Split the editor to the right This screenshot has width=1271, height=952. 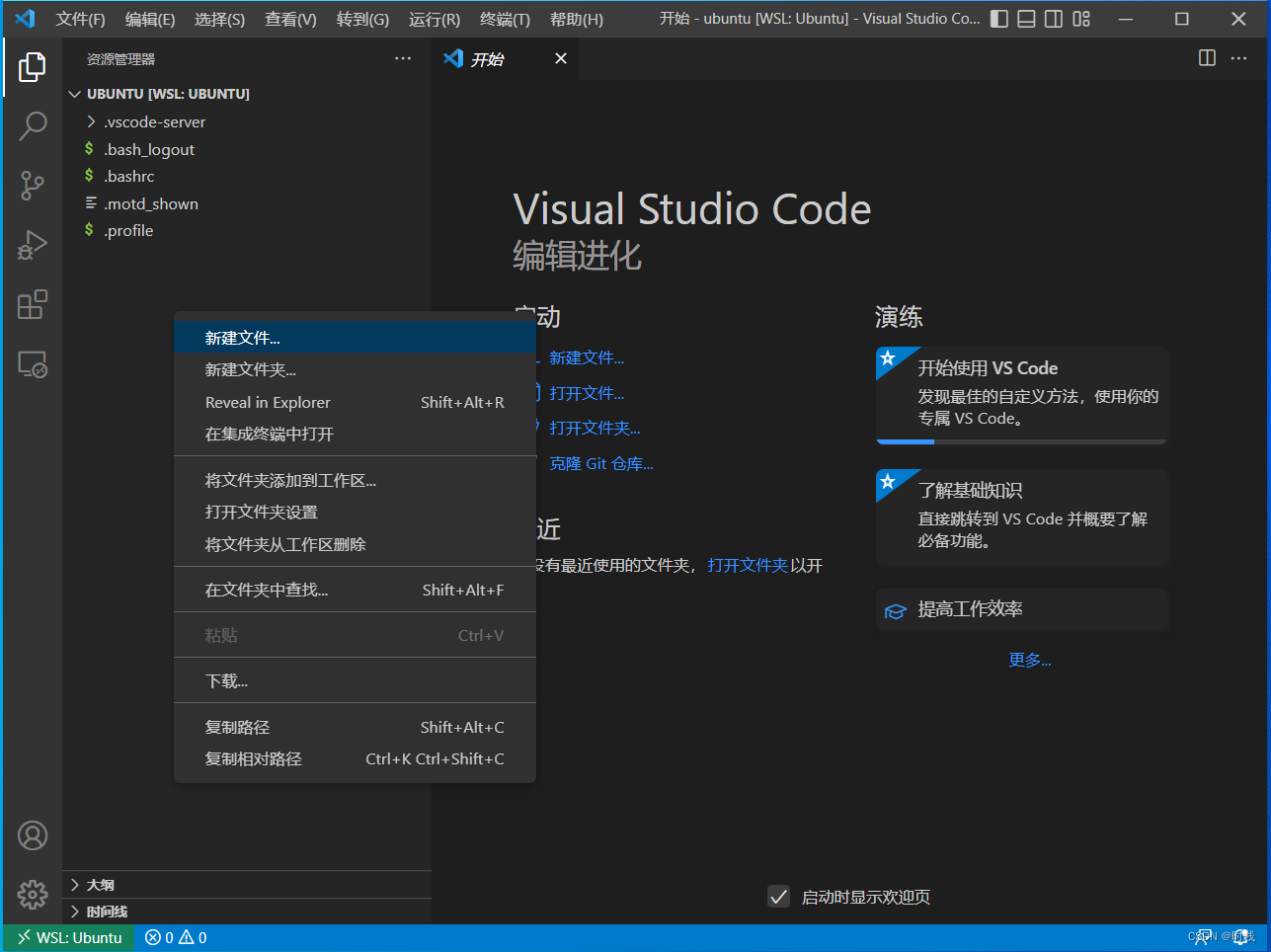point(1207,58)
